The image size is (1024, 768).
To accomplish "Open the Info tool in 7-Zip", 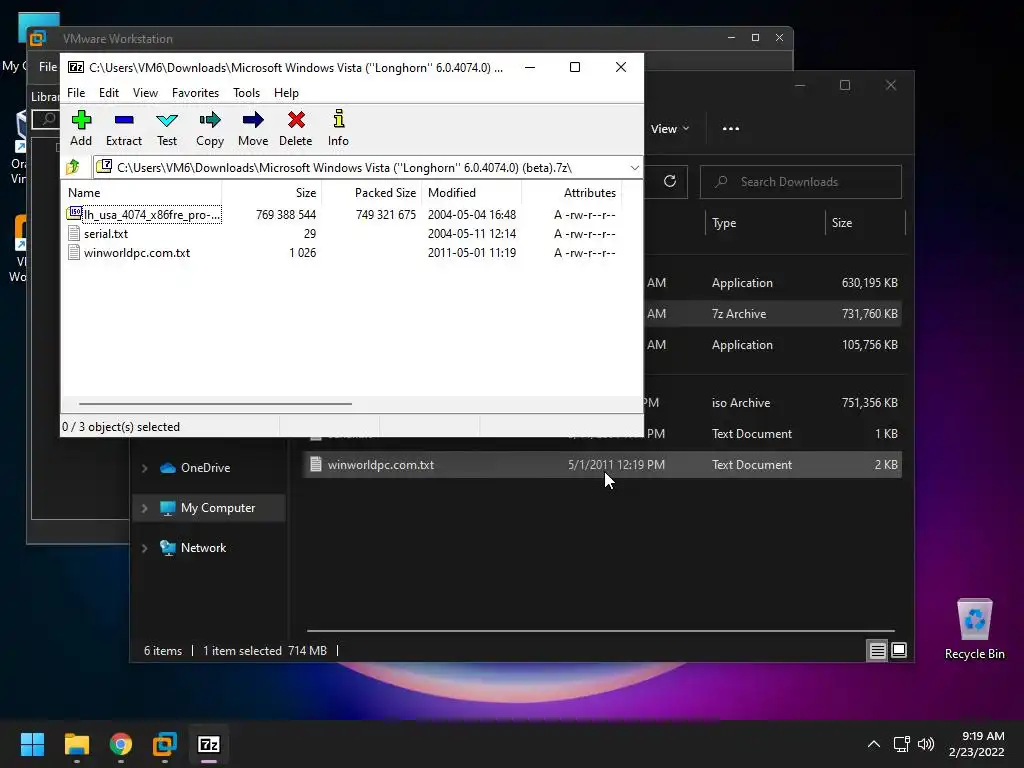I will pyautogui.click(x=338, y=128).
